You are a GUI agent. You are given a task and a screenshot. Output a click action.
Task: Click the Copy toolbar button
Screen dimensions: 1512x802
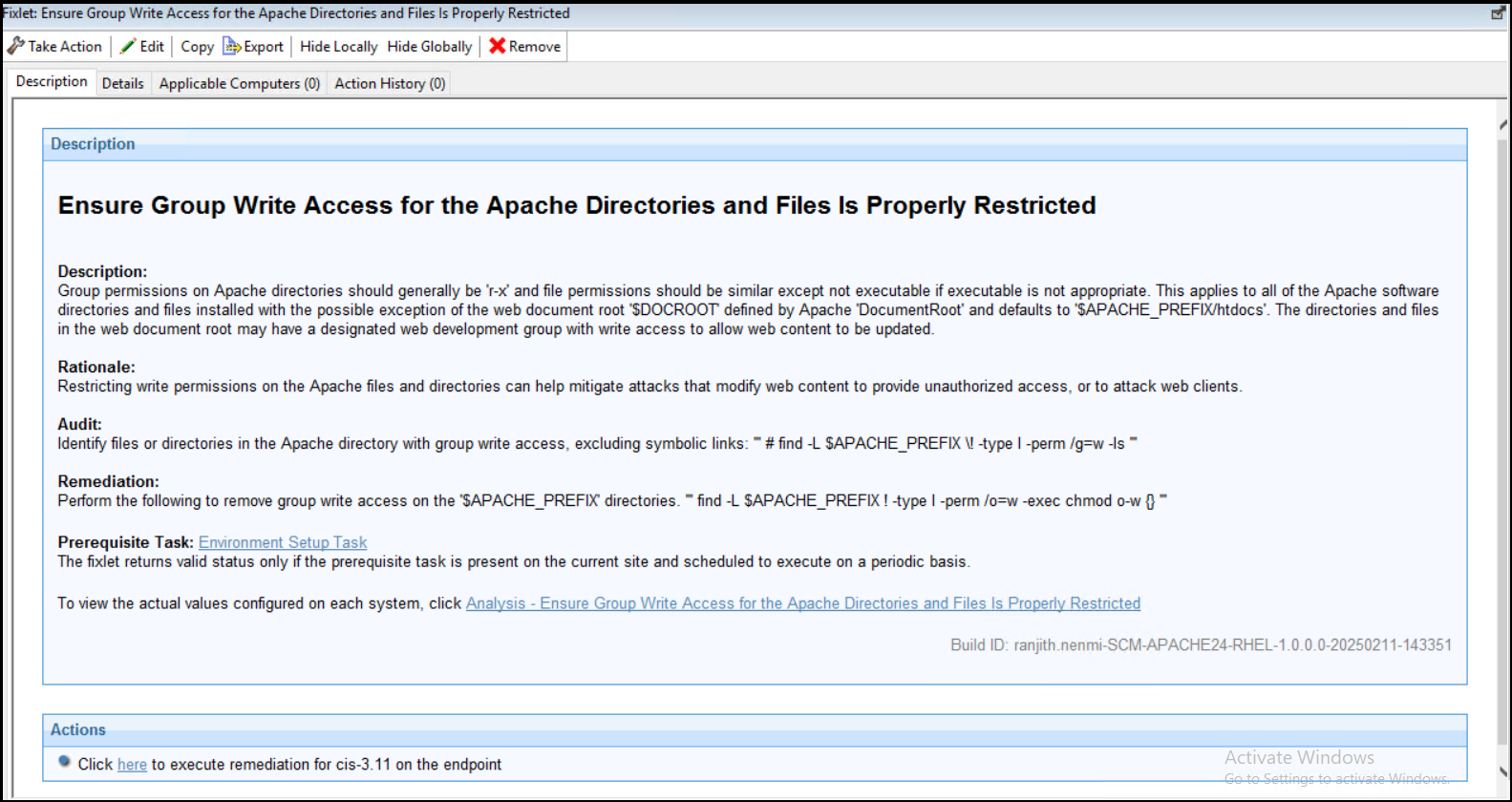[x=197, y=46]
